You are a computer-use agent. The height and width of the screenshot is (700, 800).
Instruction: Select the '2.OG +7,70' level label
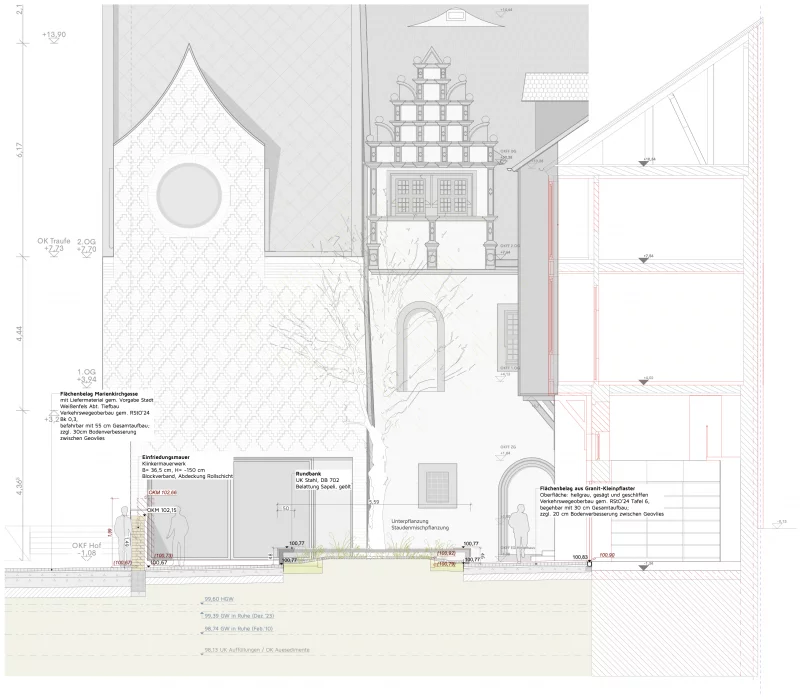pyautogui.click(x=86, y=246)
